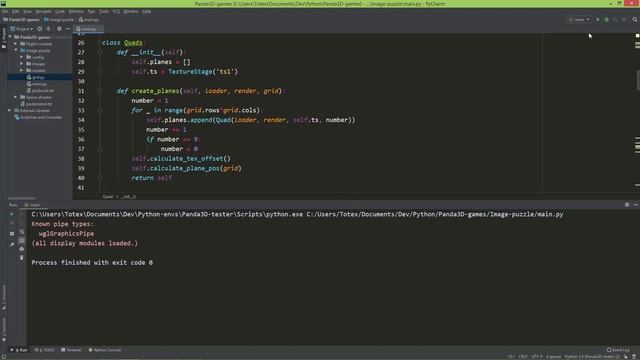Open the Terminal tool window tab
Viewport: 640px width, 360px height.
(71, 350)
